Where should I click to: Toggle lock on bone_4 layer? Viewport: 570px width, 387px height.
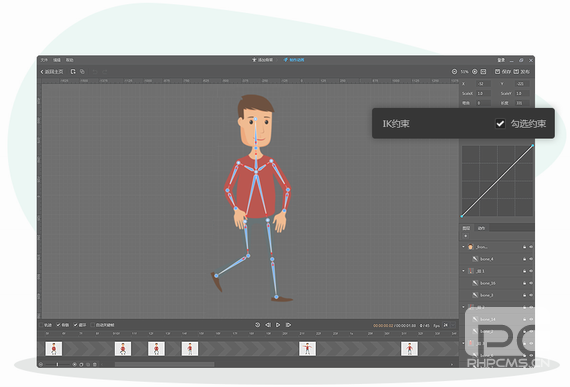coord(524,259)
